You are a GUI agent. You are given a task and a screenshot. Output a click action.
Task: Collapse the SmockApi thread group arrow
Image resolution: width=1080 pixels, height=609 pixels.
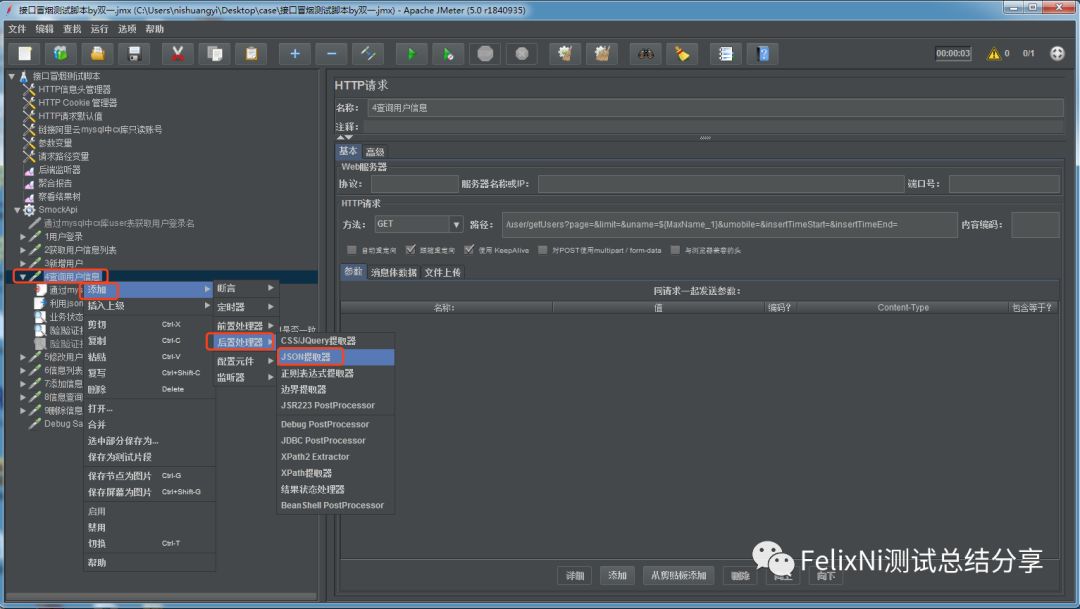17,210
